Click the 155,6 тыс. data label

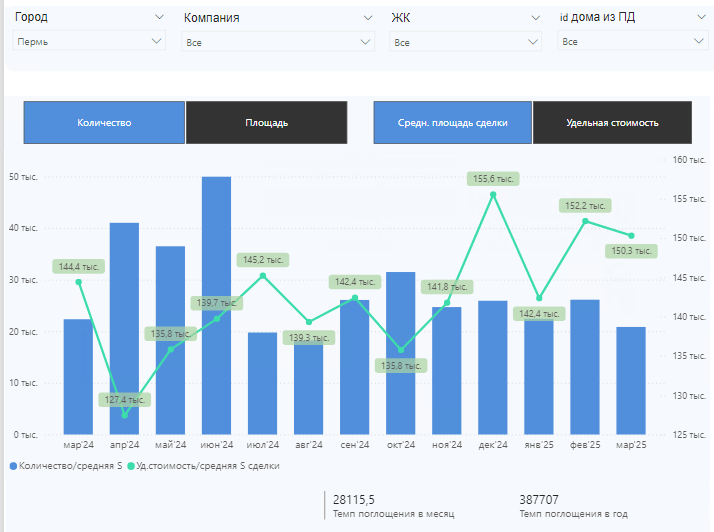coord(493,179)
